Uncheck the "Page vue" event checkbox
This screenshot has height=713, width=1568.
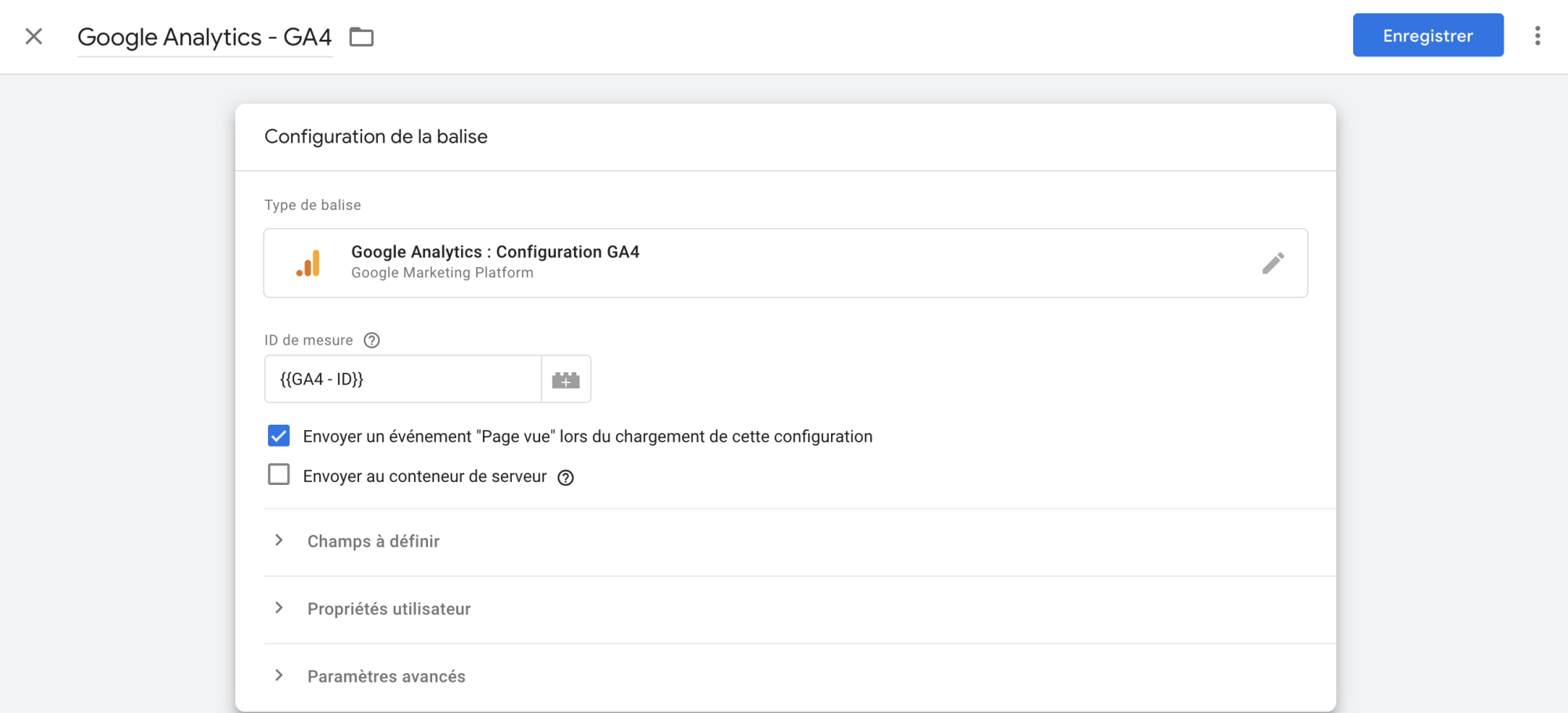tap(279, 436)
